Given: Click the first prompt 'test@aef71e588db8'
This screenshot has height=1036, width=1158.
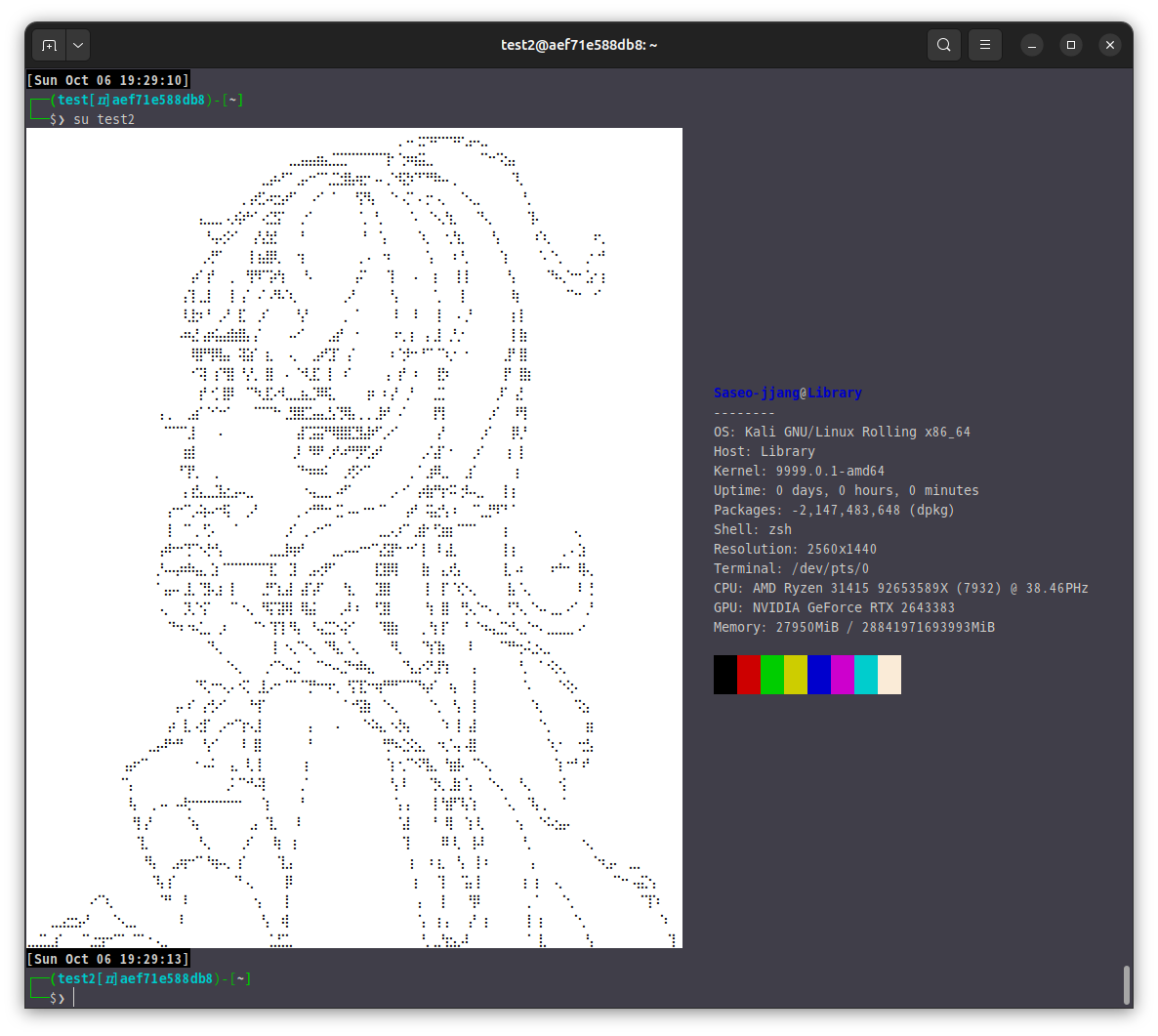Looking at the screenshot, I should pos(132,100).
